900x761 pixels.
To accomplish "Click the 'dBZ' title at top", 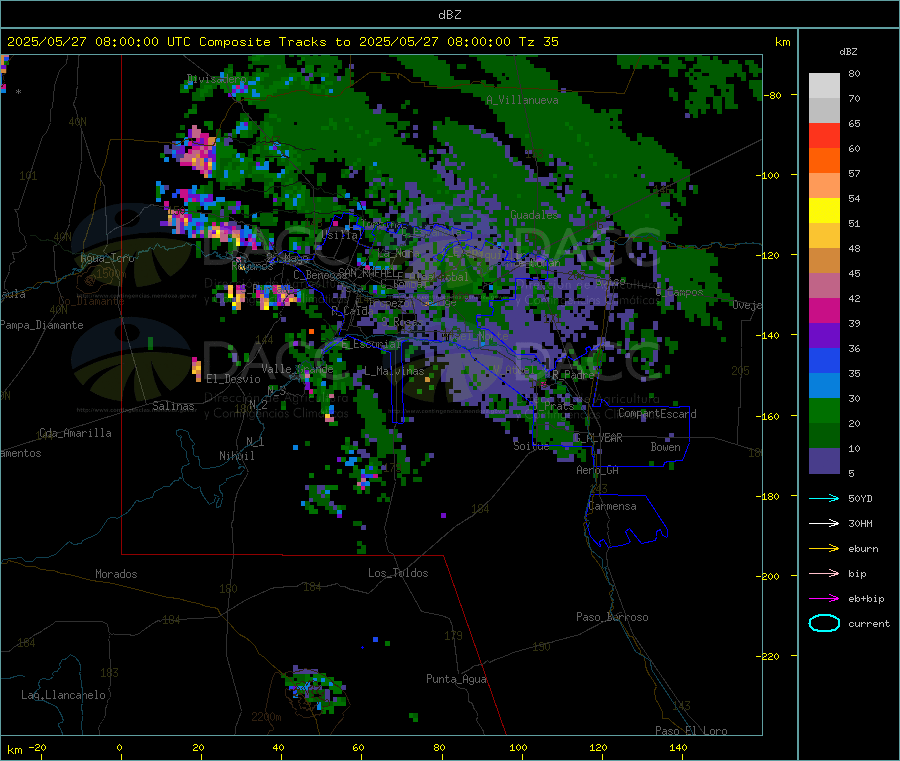I will pos(449,15).
